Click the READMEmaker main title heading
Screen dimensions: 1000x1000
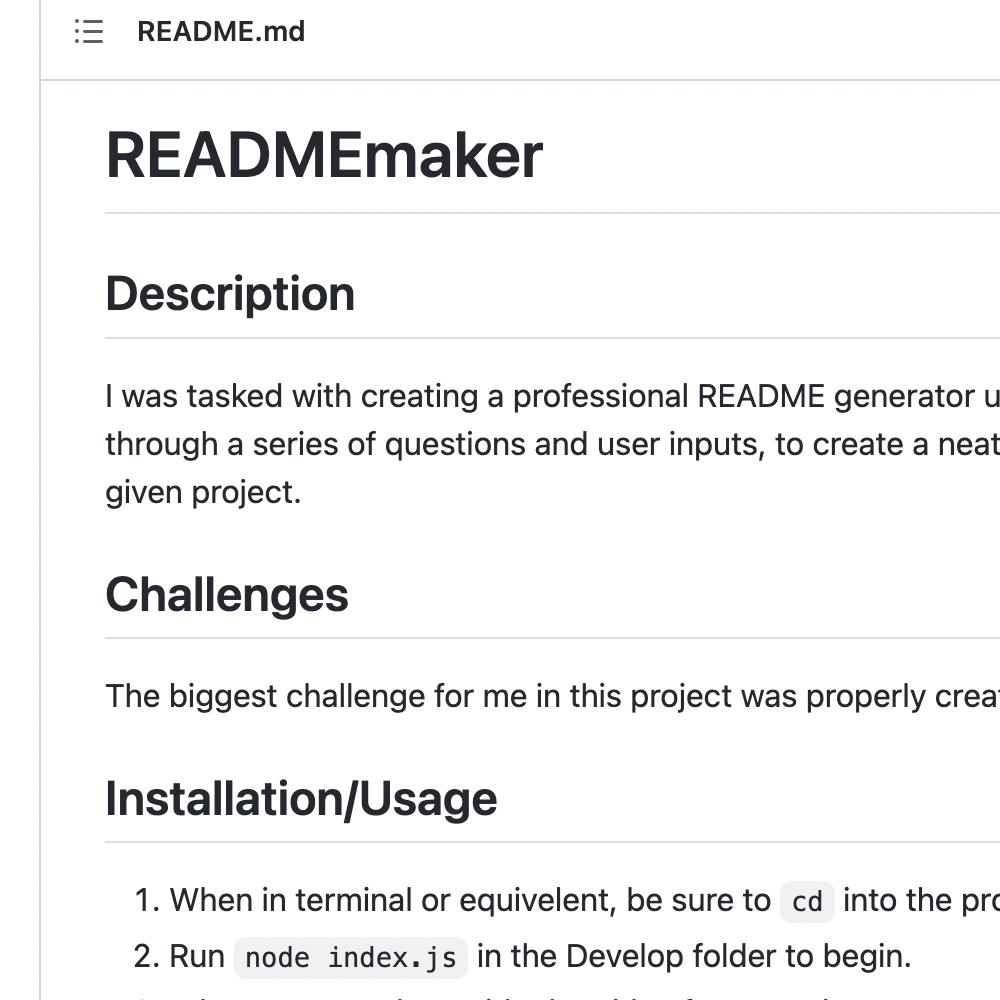tap(324, 156)
